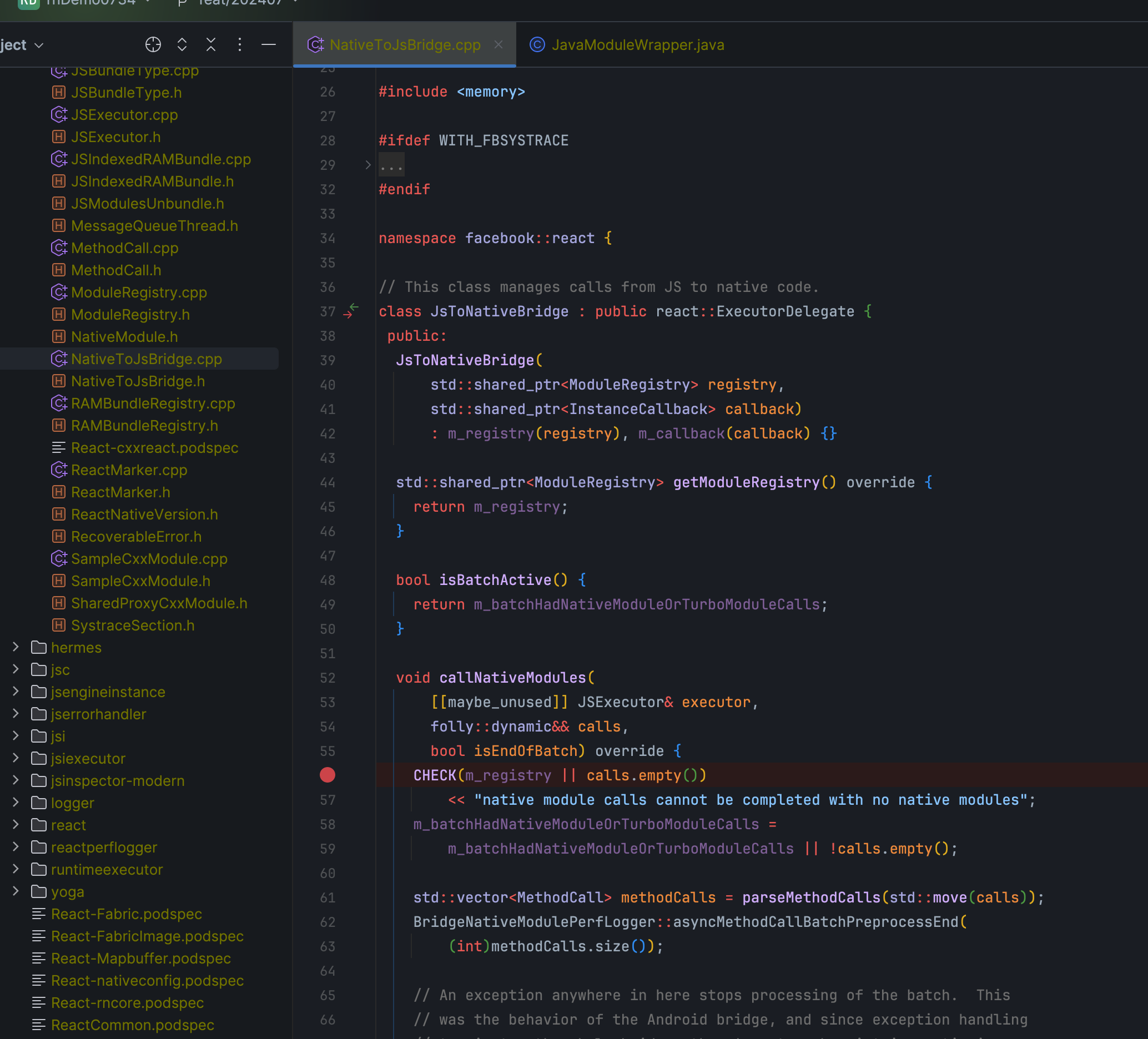
Task: Select JSModulesUnbundle.h in project tree
Action: [148, 203]
